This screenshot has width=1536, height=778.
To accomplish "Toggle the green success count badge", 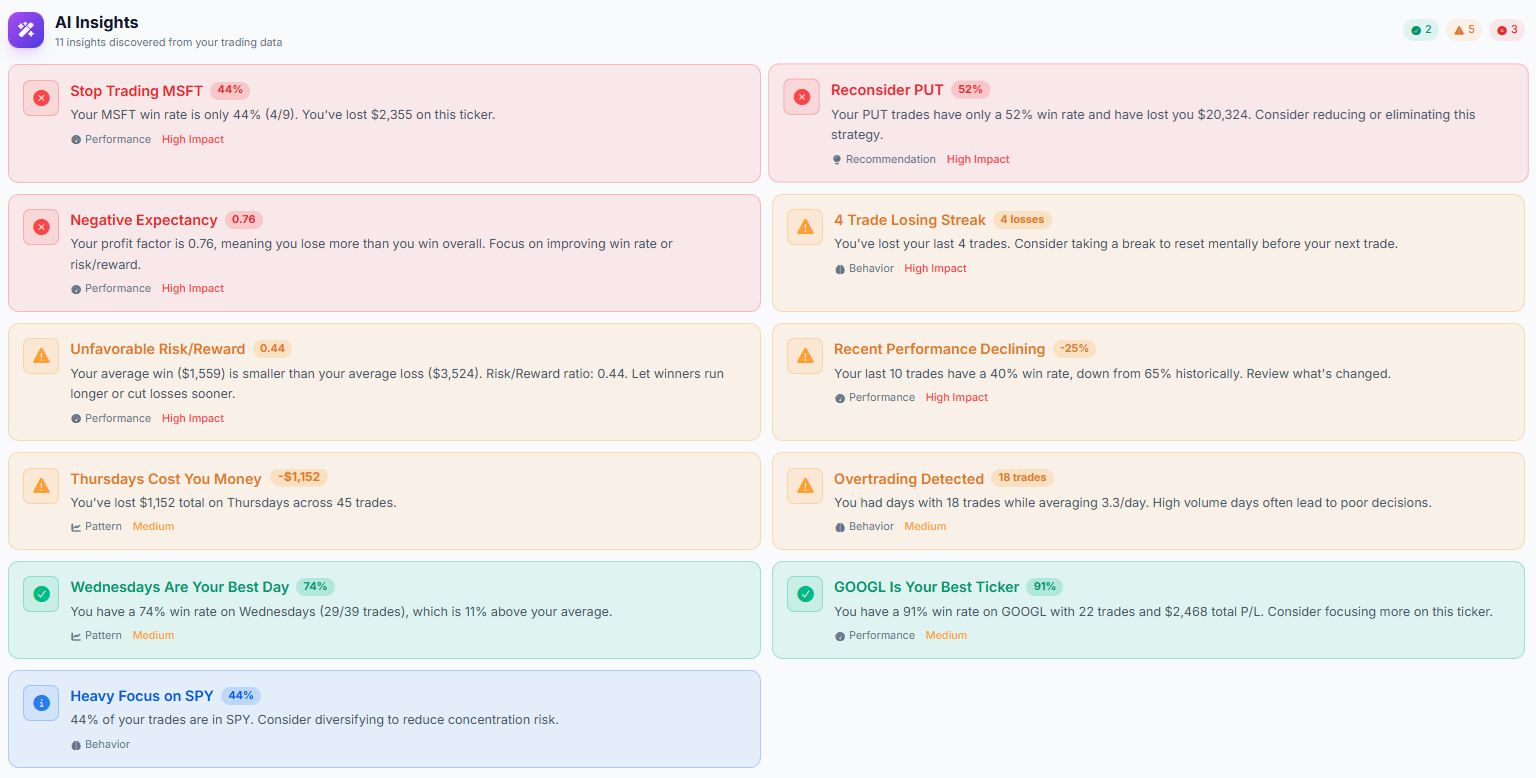I will [x=1421, y=29].
